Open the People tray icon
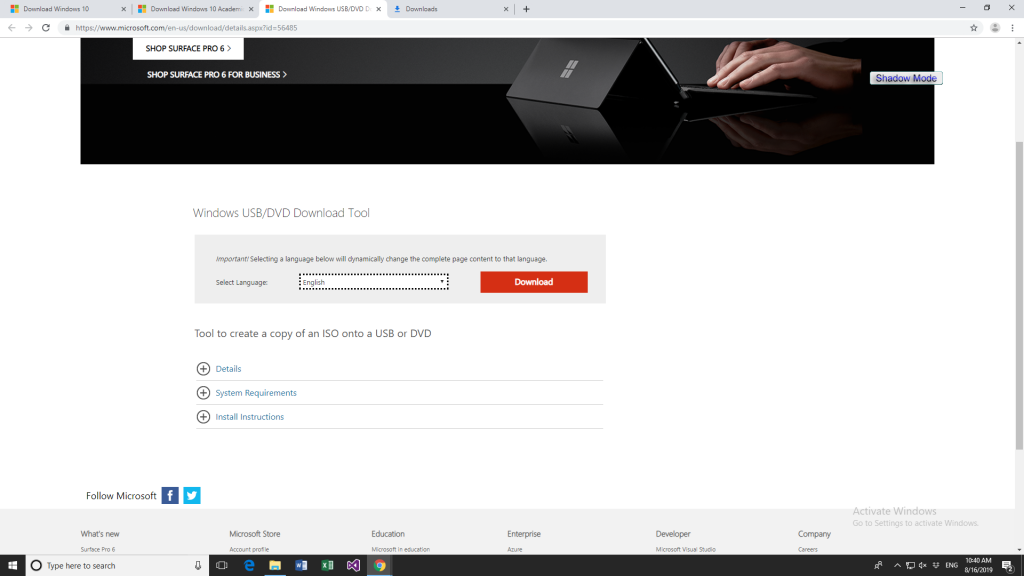The image size is (1024, 576). tap(878, 566)
